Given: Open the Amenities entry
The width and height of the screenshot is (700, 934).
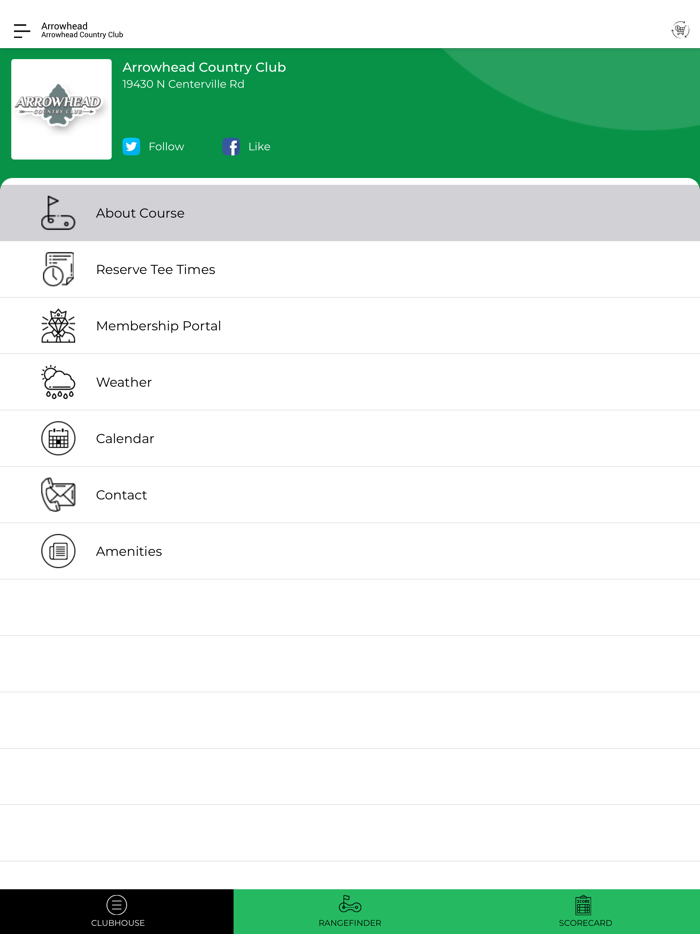Looking at the screenshot, I should click(x=350, y=551).
